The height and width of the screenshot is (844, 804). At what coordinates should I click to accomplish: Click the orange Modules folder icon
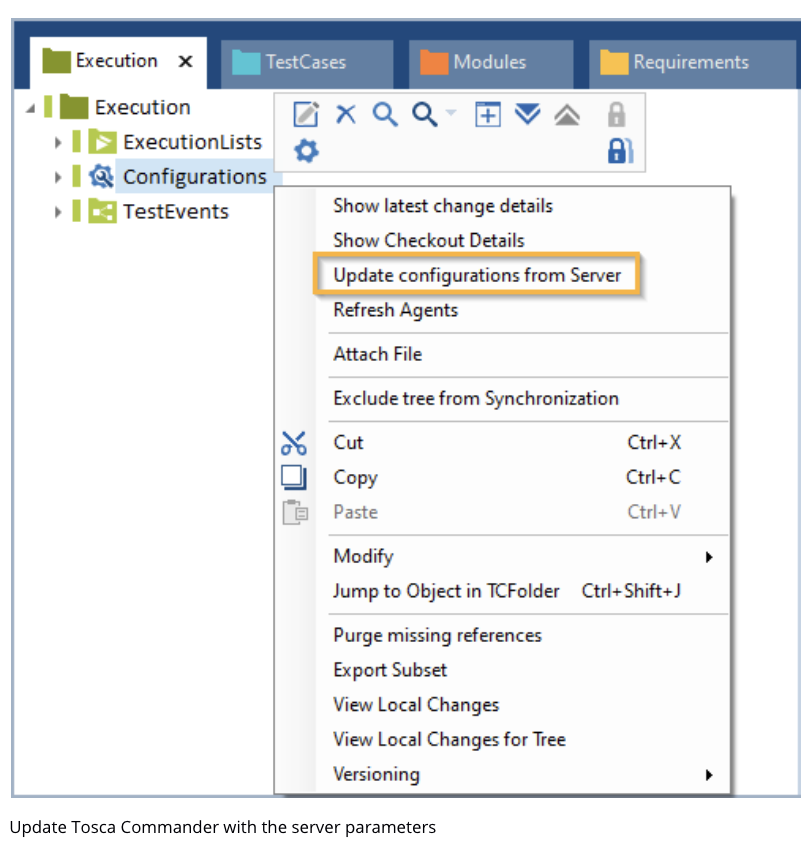click(434, 62)
